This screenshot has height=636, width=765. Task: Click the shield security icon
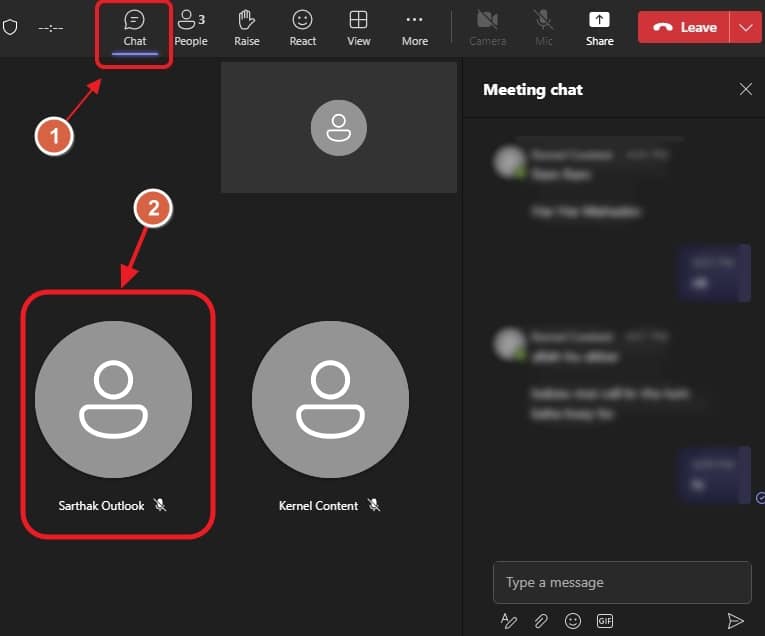10,27
